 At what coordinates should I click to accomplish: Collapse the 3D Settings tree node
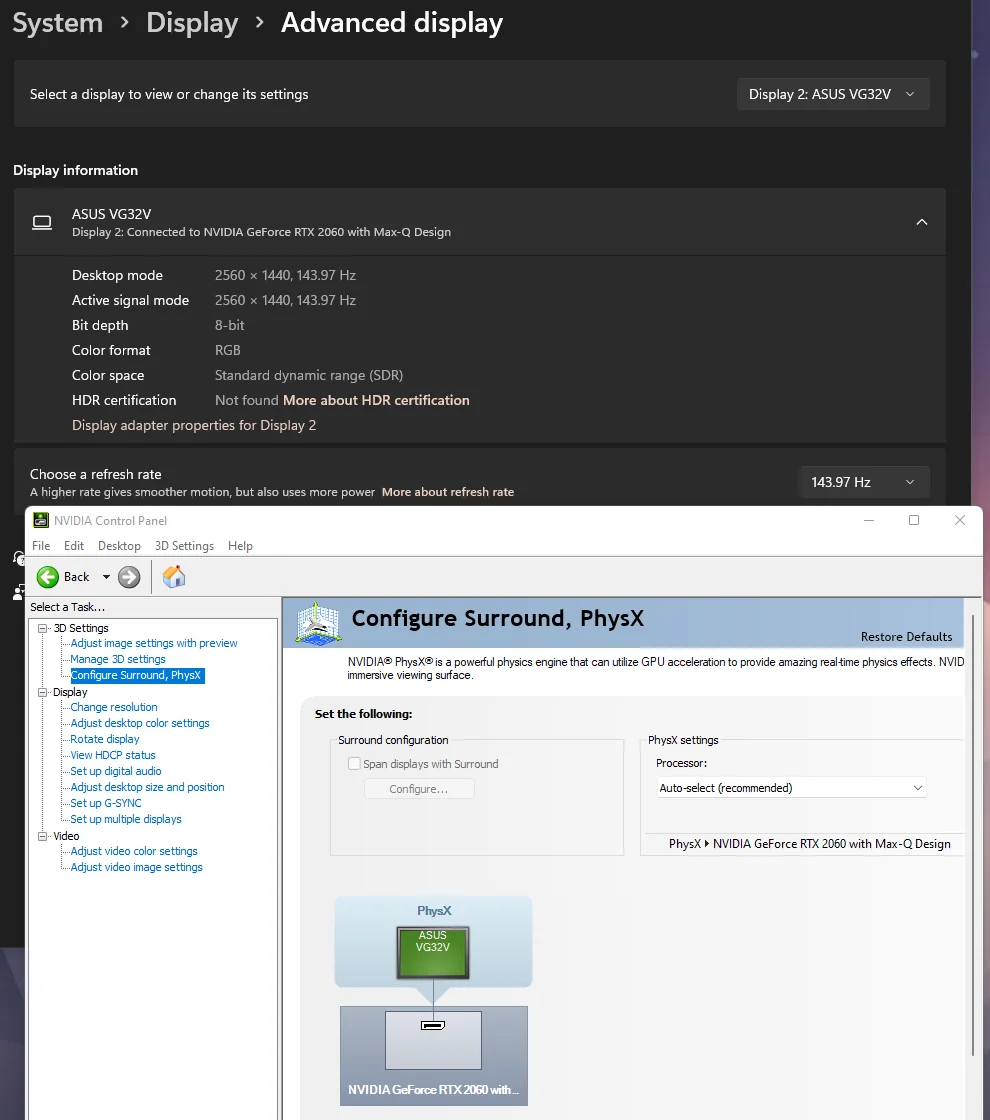tap(43, 629)
